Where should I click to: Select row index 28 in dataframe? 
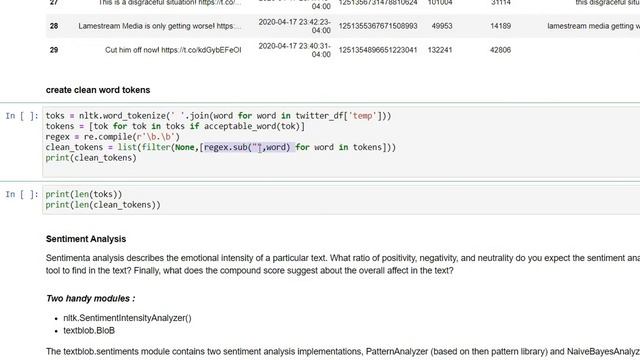54,26
